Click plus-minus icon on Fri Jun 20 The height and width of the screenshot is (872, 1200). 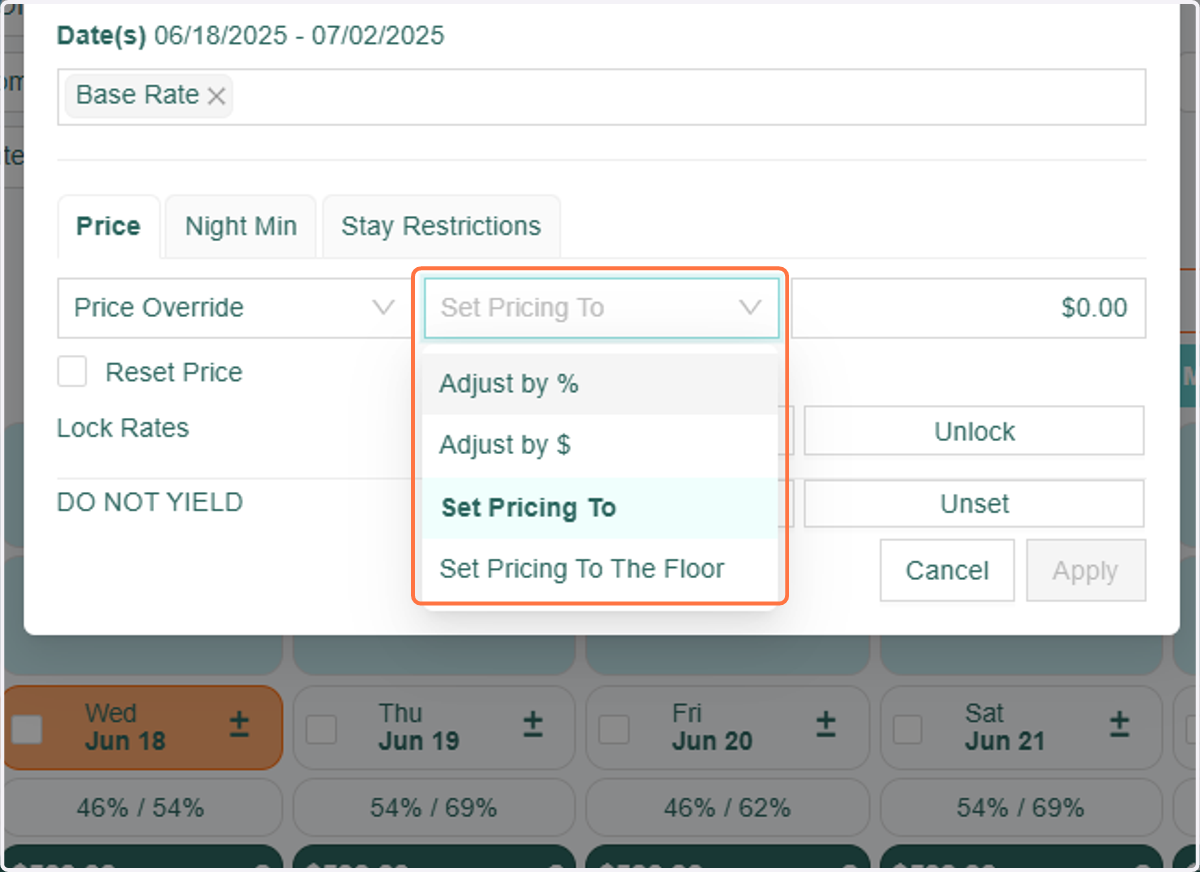pos(826,724)
